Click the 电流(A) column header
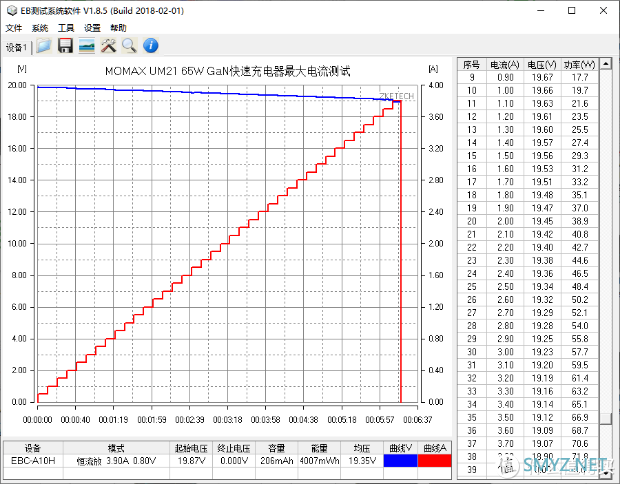This screenshot has height=484, width=620. tap(505, 64)
